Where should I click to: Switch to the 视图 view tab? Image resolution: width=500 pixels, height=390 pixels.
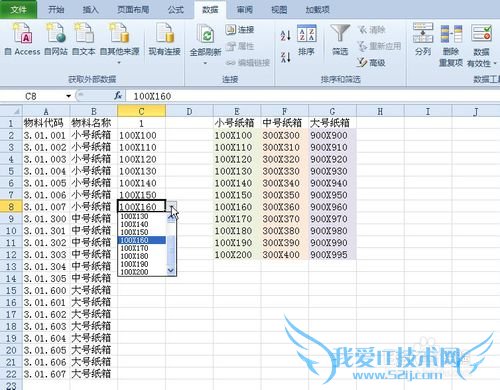click(279, 9)
